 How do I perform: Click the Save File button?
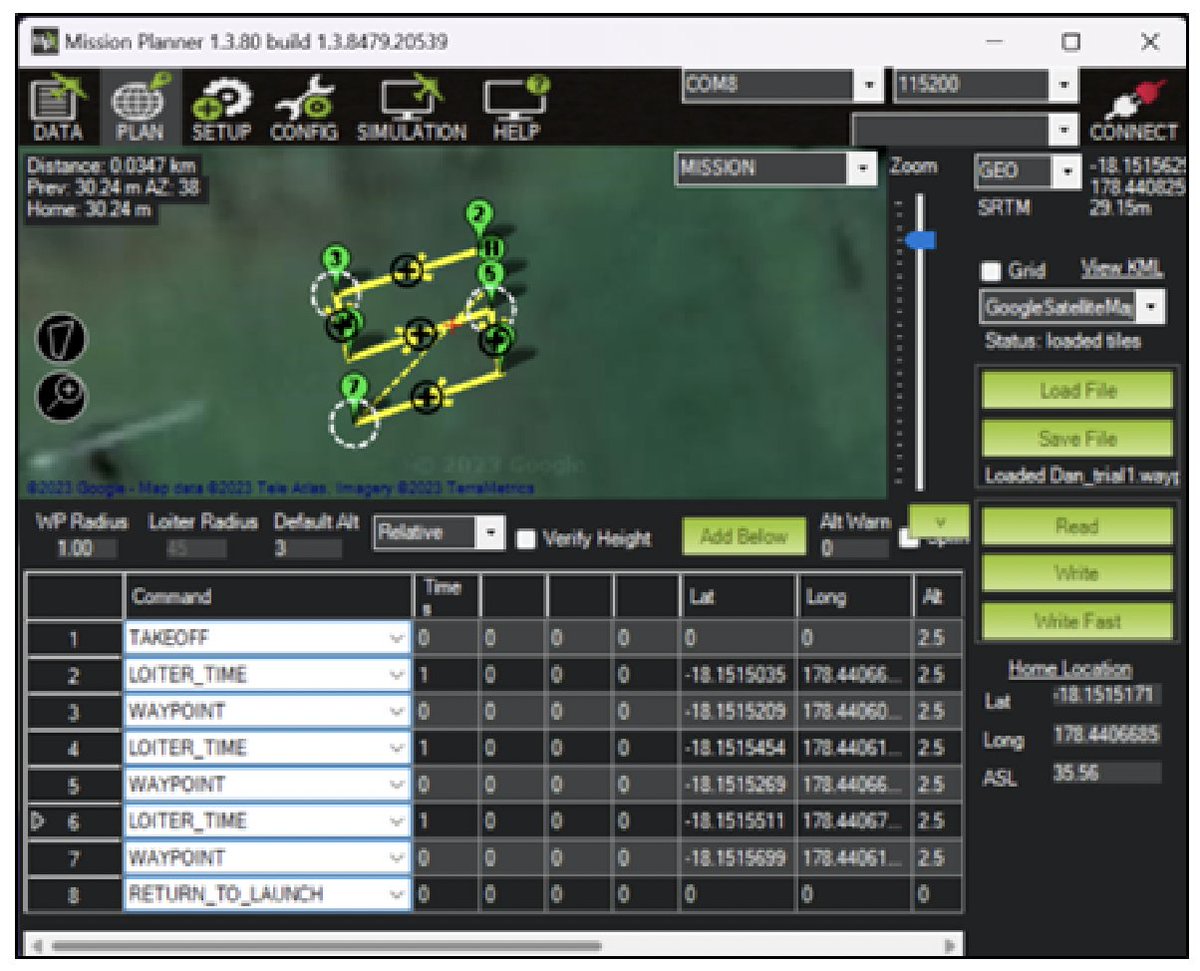tap(1077, 438)
